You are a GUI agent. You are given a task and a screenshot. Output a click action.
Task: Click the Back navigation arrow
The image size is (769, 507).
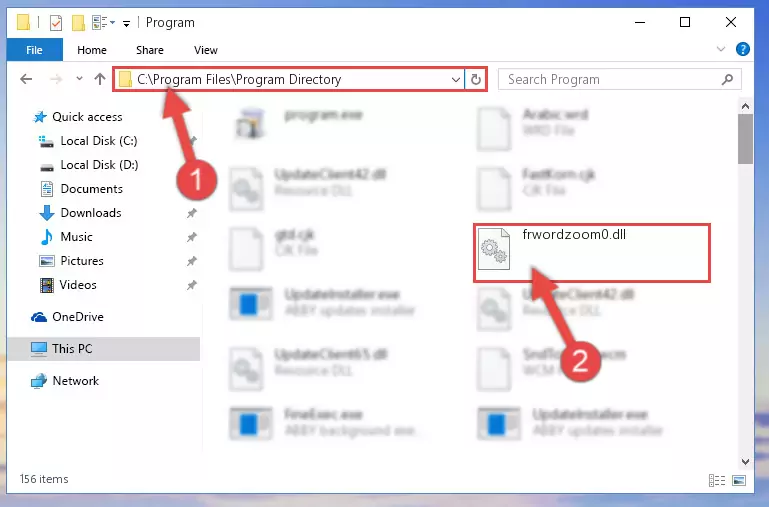click(x=26, y=79)
